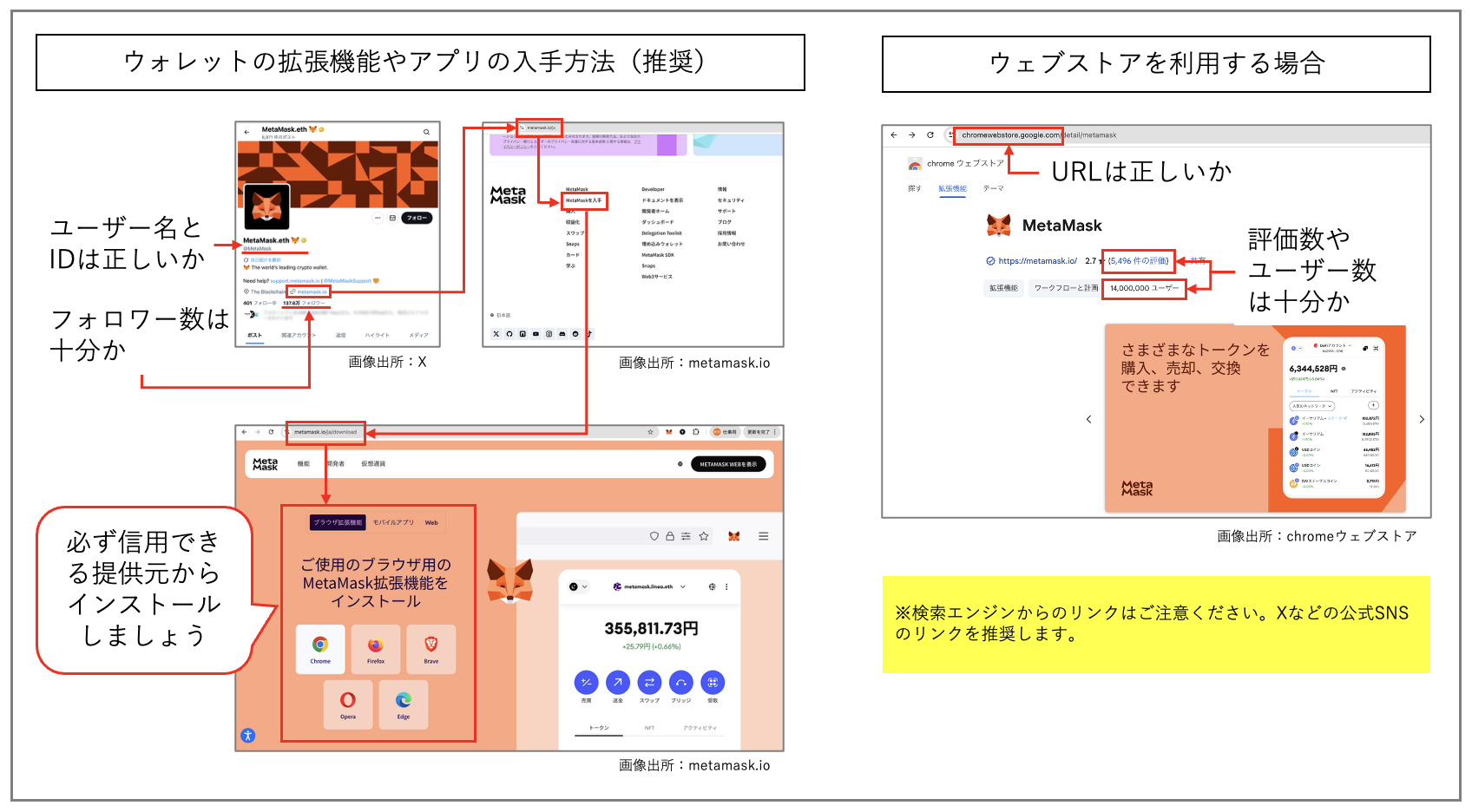Click the Discord icon in metamask.io footer
Viewport: 1472px width, 812px height.
point(562,333)
